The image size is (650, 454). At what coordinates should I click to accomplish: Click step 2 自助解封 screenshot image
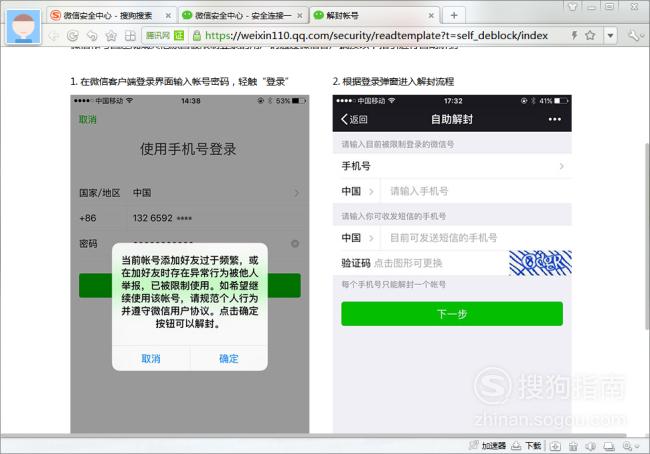click(452, 264)
